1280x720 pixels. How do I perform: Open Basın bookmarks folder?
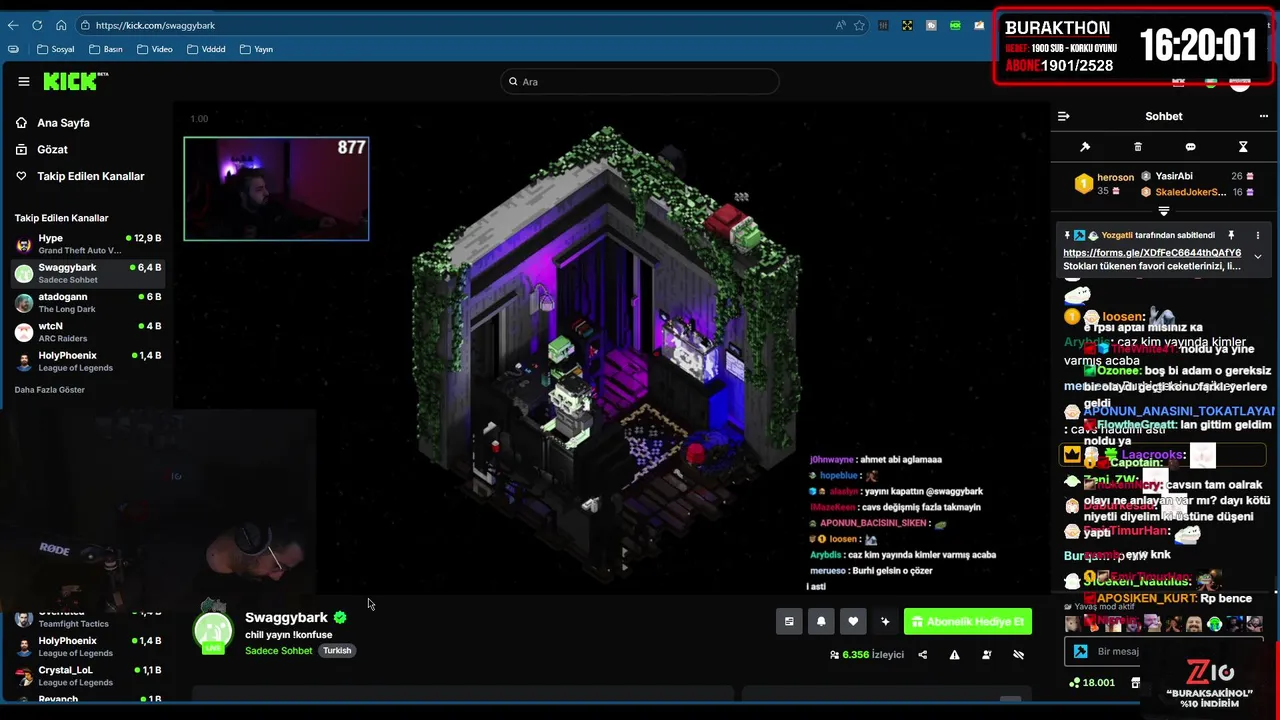(x=106, y=49)
